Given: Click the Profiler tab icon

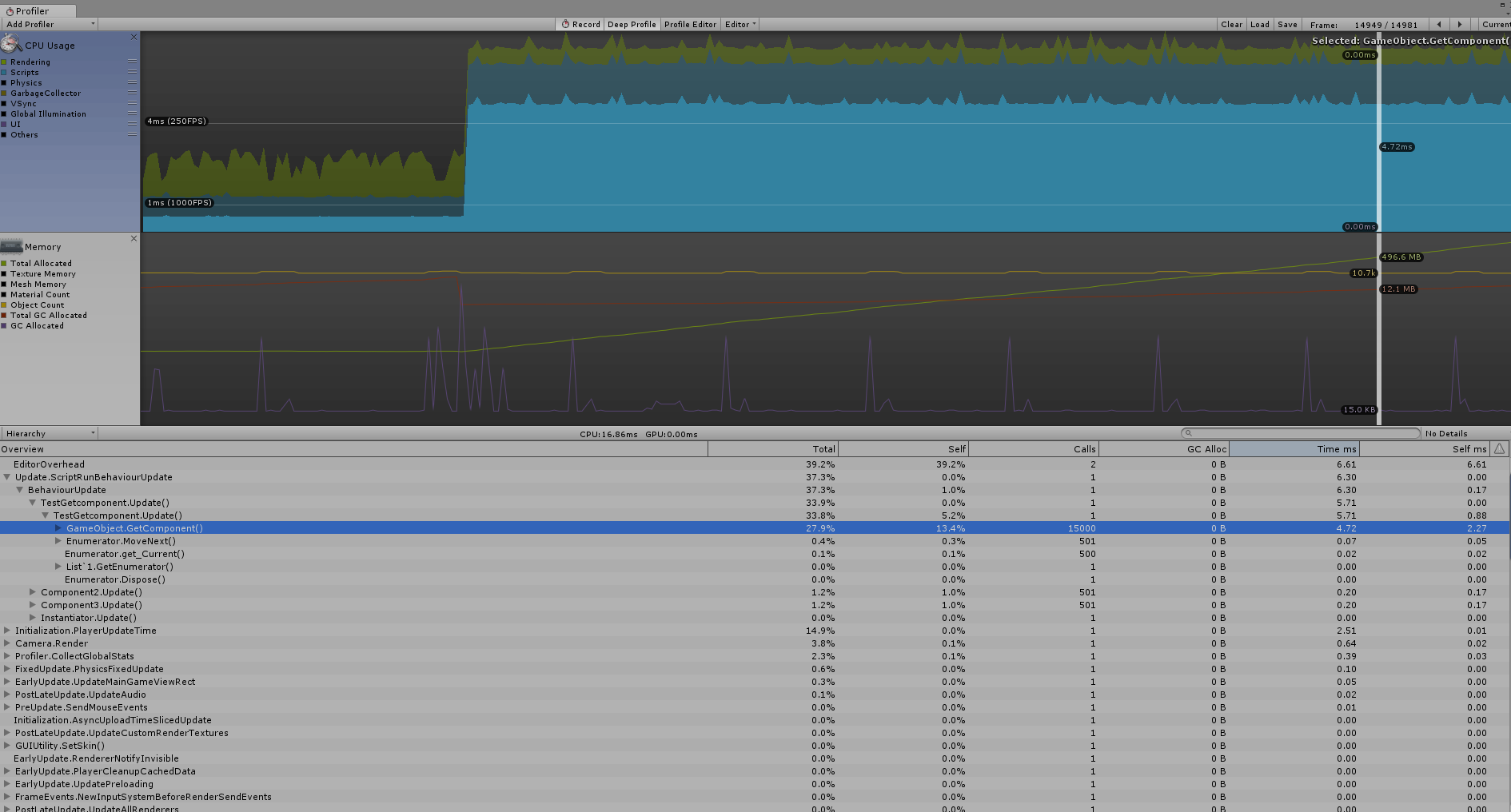Looking at the screenshot, I should [x=10, y=11].
